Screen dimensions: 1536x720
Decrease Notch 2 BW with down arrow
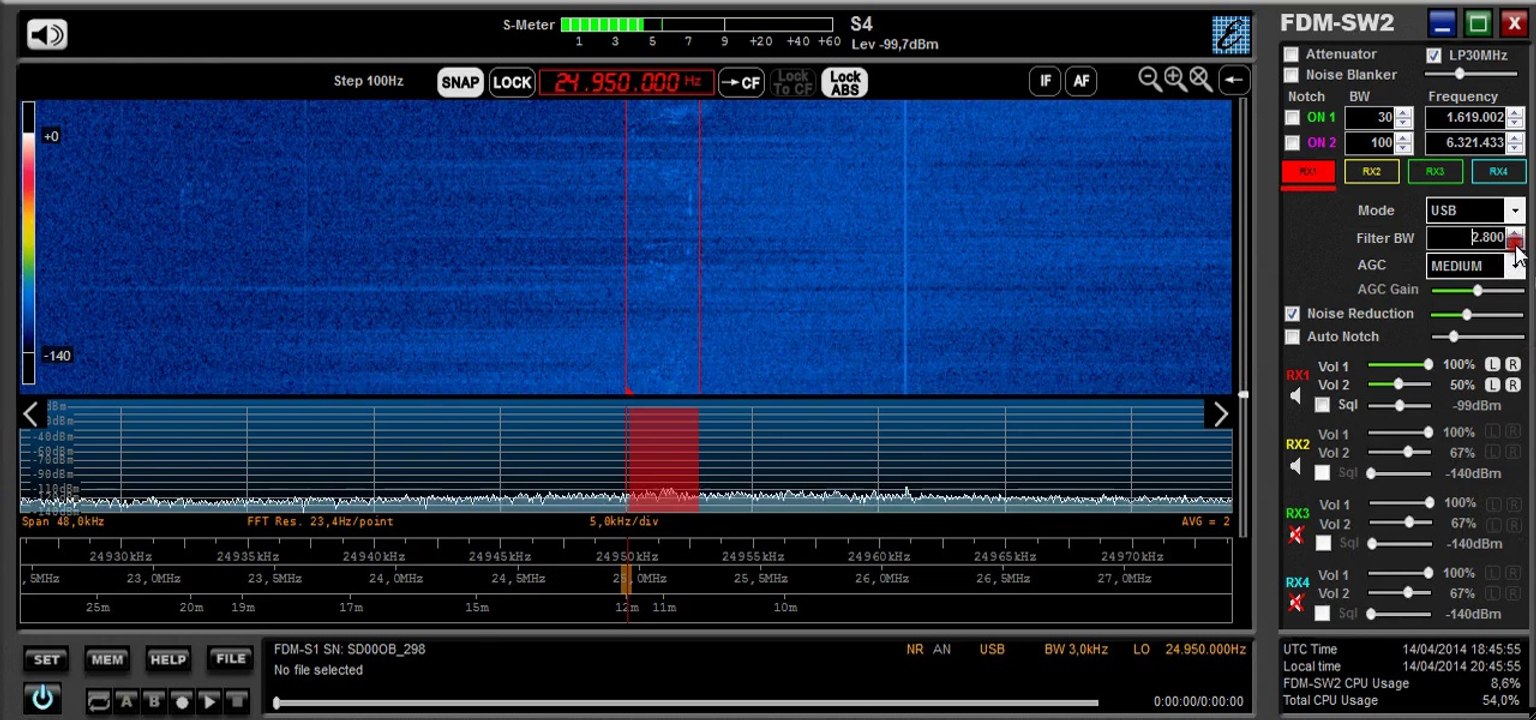point(1404,148)
